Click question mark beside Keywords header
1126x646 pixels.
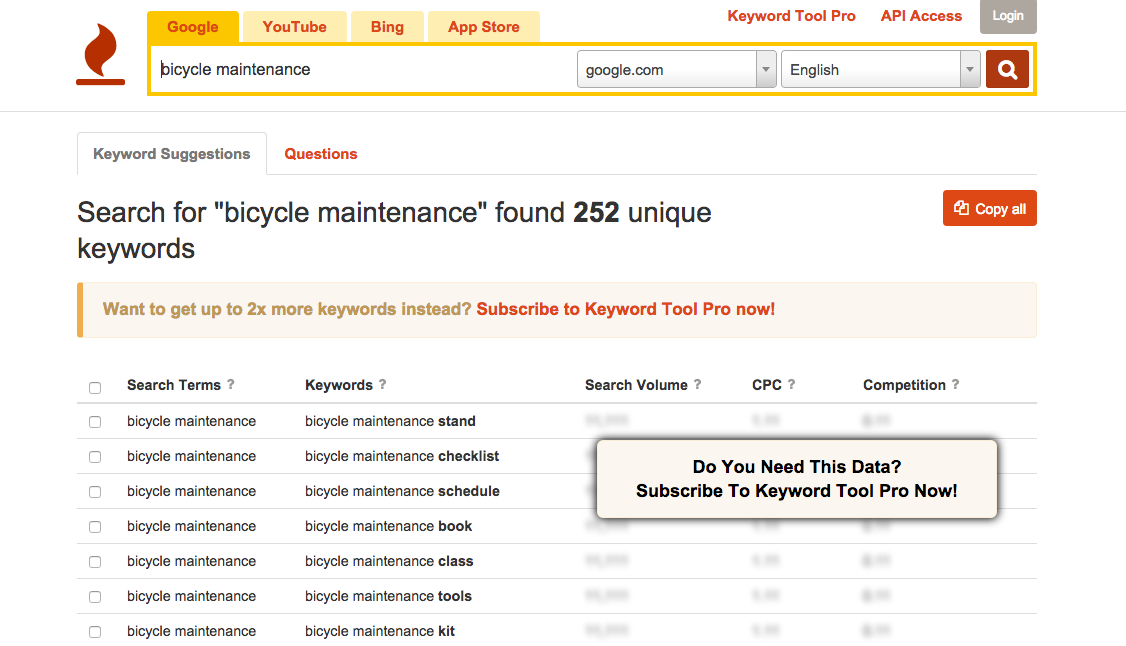(382, 385)
